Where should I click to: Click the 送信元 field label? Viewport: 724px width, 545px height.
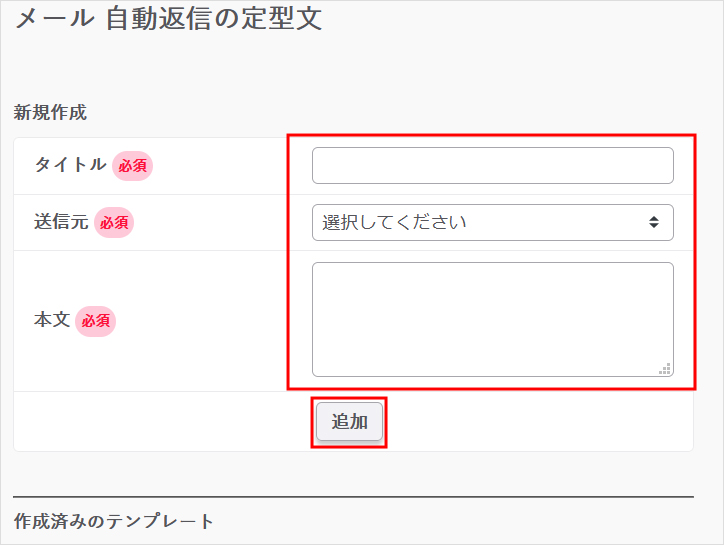coord(62,222)
